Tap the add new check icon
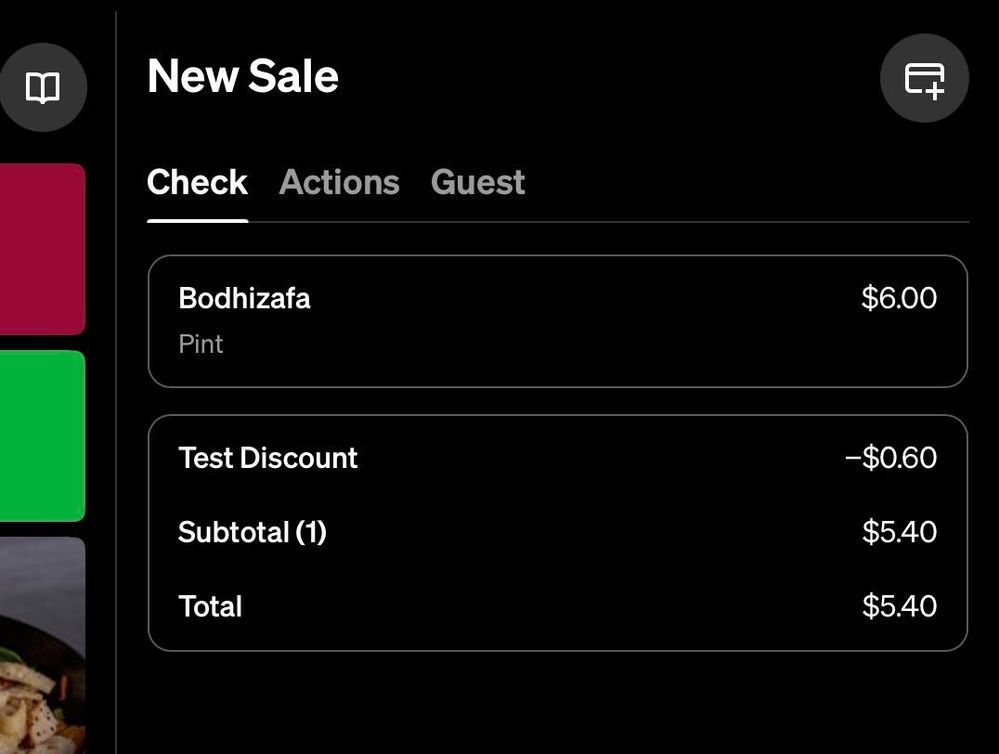999x754 pixels. [924, 78]
